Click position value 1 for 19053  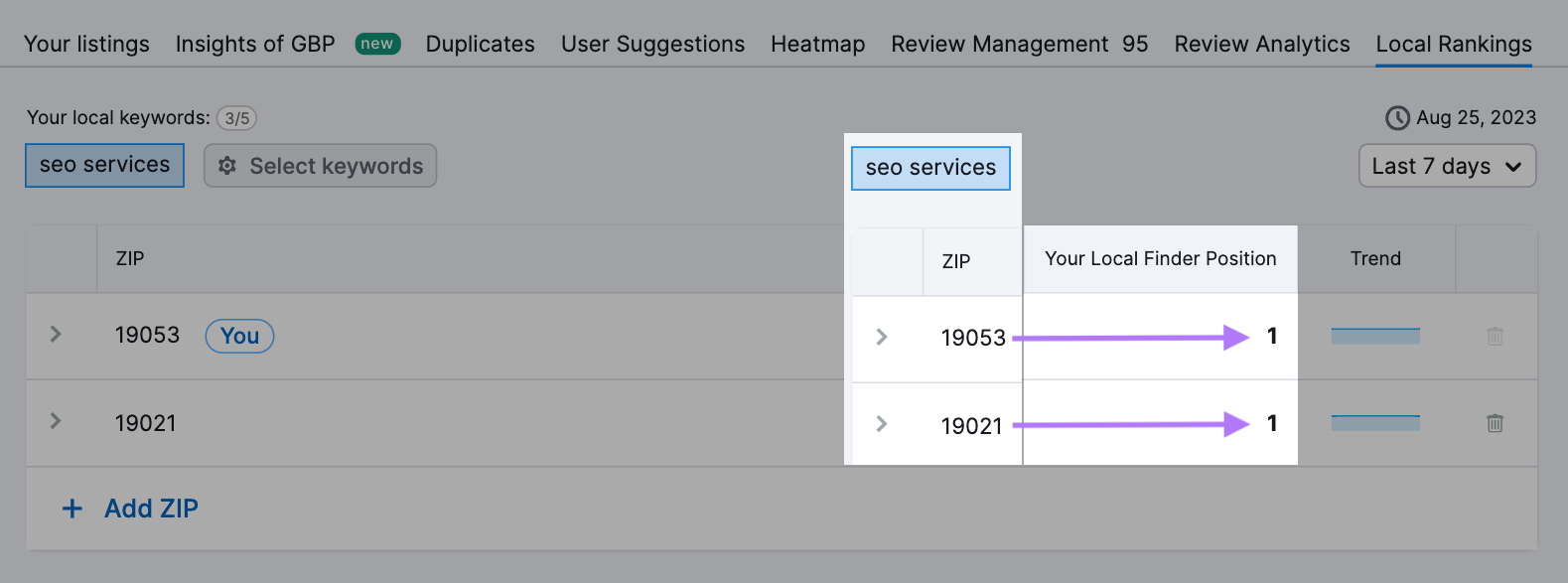coord(1272,336)
